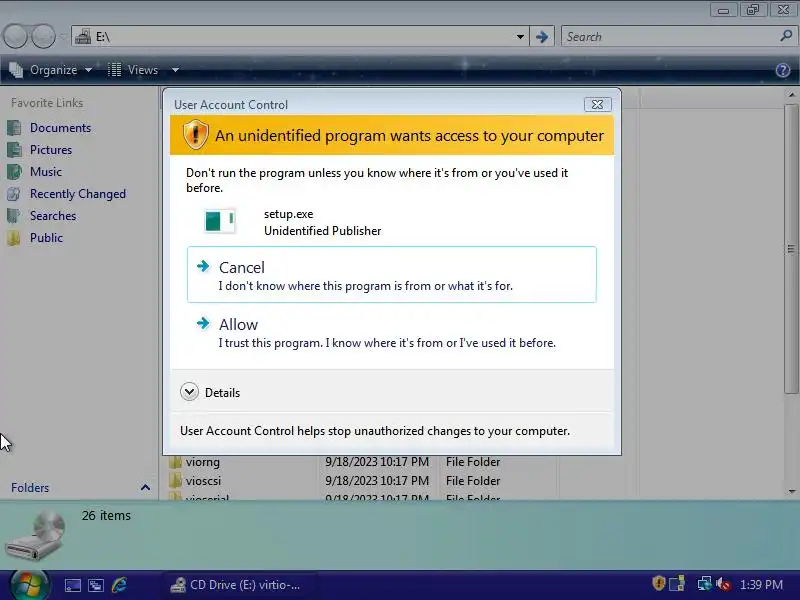Click the setup.exe program icon
800x600 pixels.
220,221
